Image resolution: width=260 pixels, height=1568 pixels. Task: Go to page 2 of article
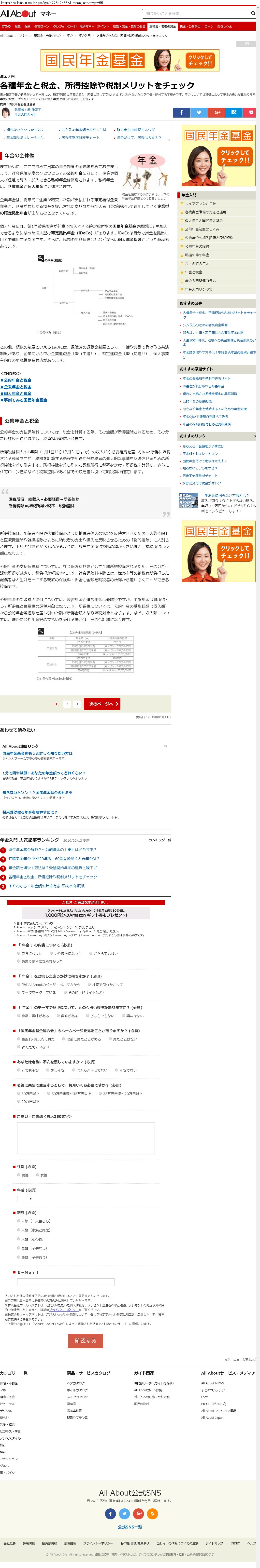[67, 704]
